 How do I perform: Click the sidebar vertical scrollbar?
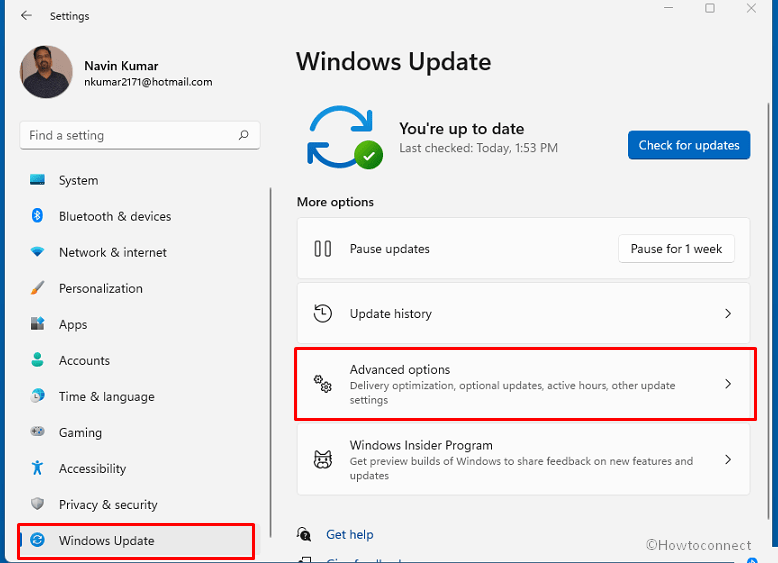270,362
